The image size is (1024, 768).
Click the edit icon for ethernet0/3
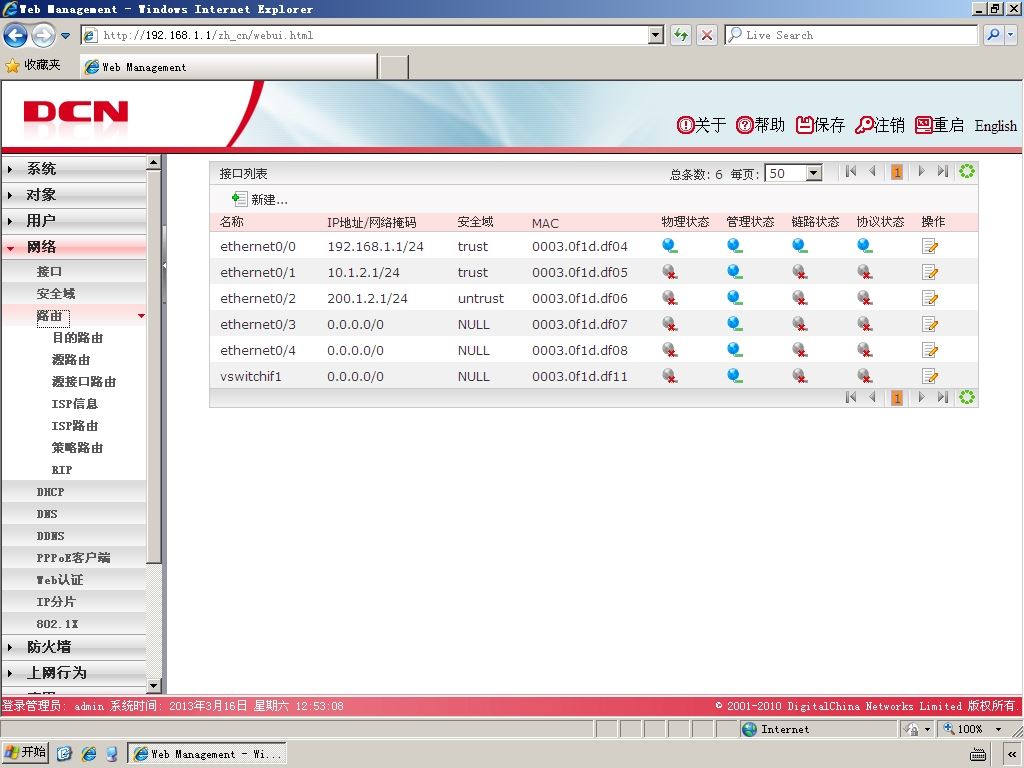pos(930,324)
